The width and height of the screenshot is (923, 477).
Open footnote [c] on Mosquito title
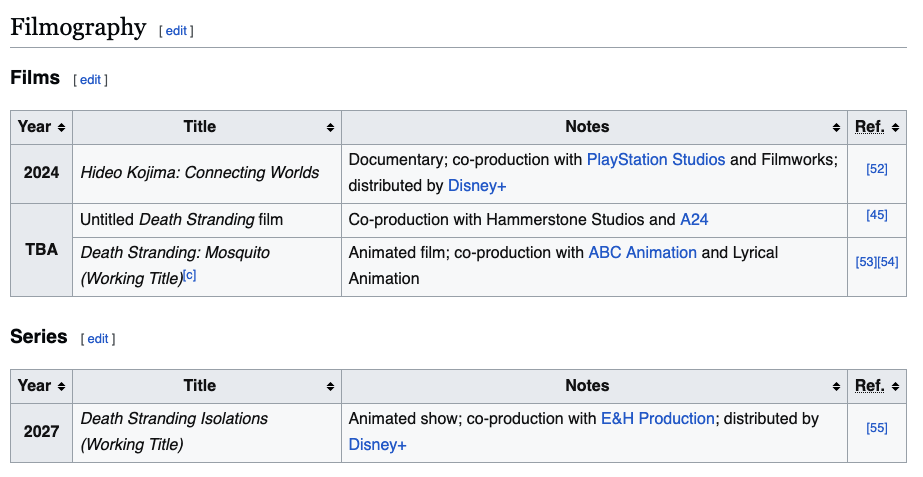190,275
